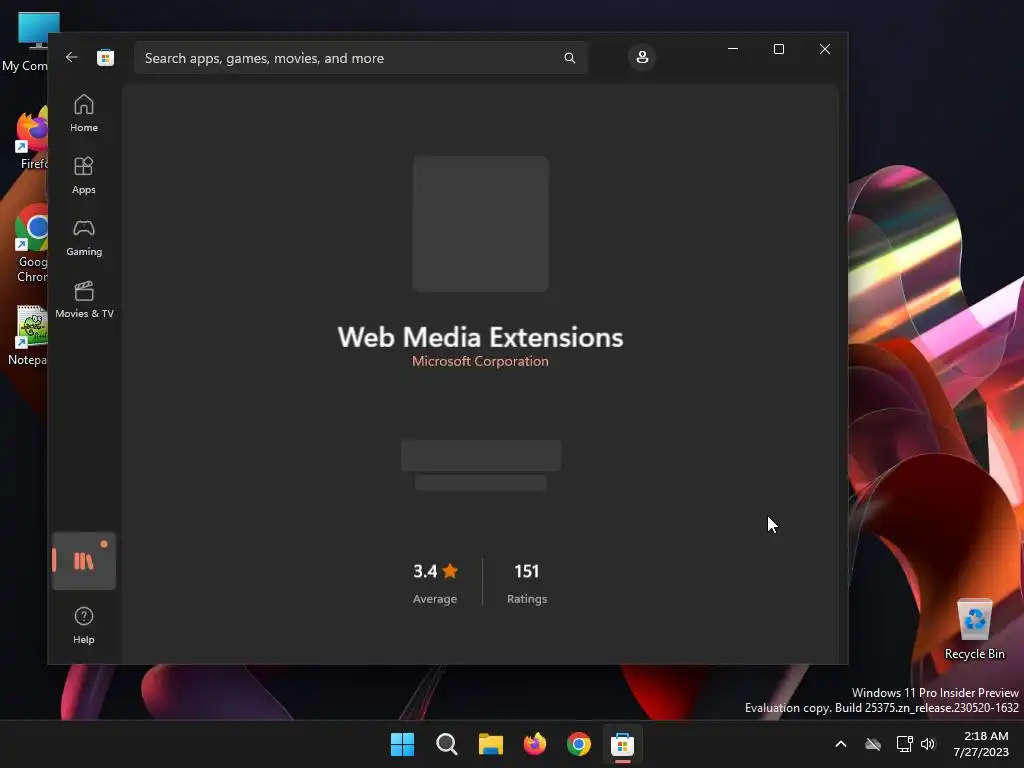Click the 151 ratings count
1024x768 pixels.
[527, 571]
